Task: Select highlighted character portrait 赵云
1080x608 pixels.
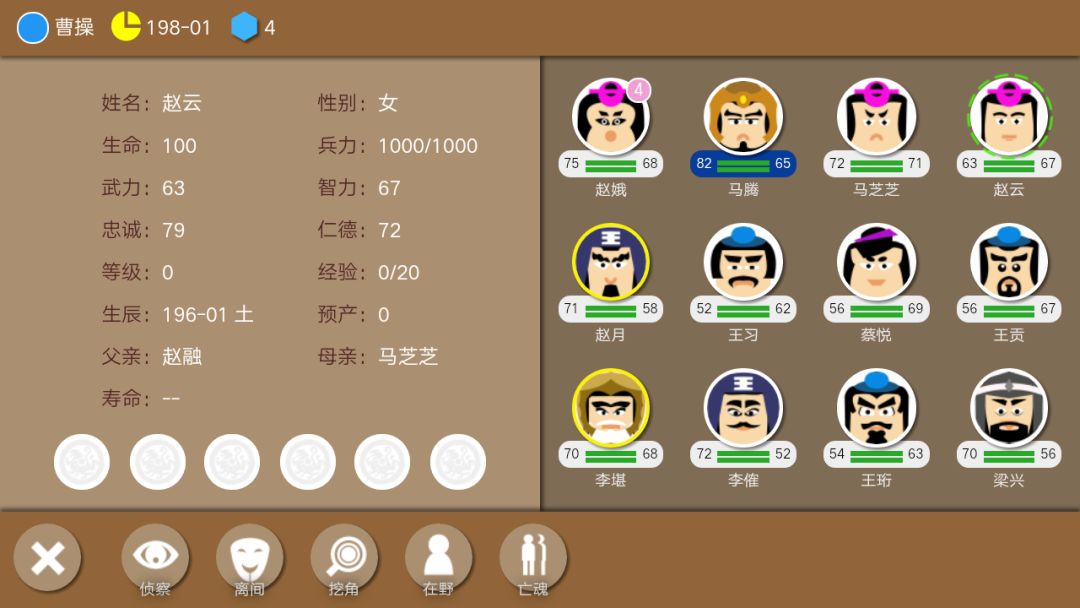Action: [x=1009, y=117]
